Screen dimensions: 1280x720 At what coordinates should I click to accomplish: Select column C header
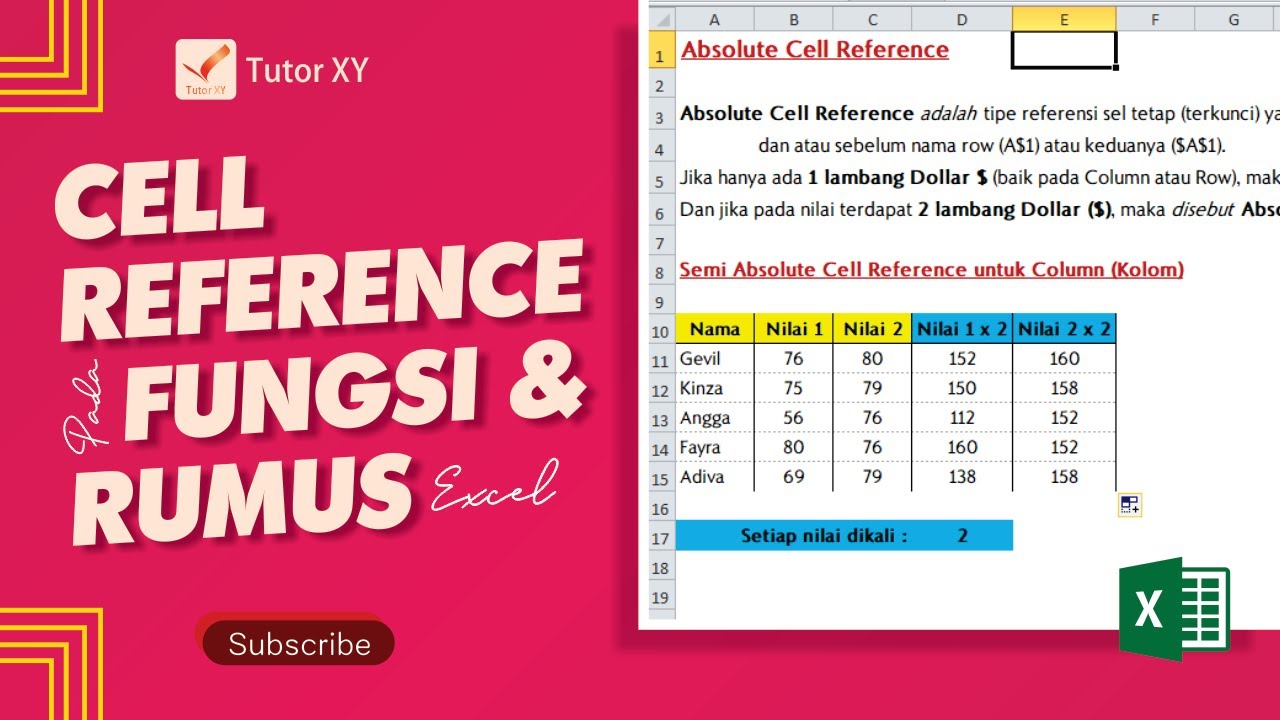point(872,19)
